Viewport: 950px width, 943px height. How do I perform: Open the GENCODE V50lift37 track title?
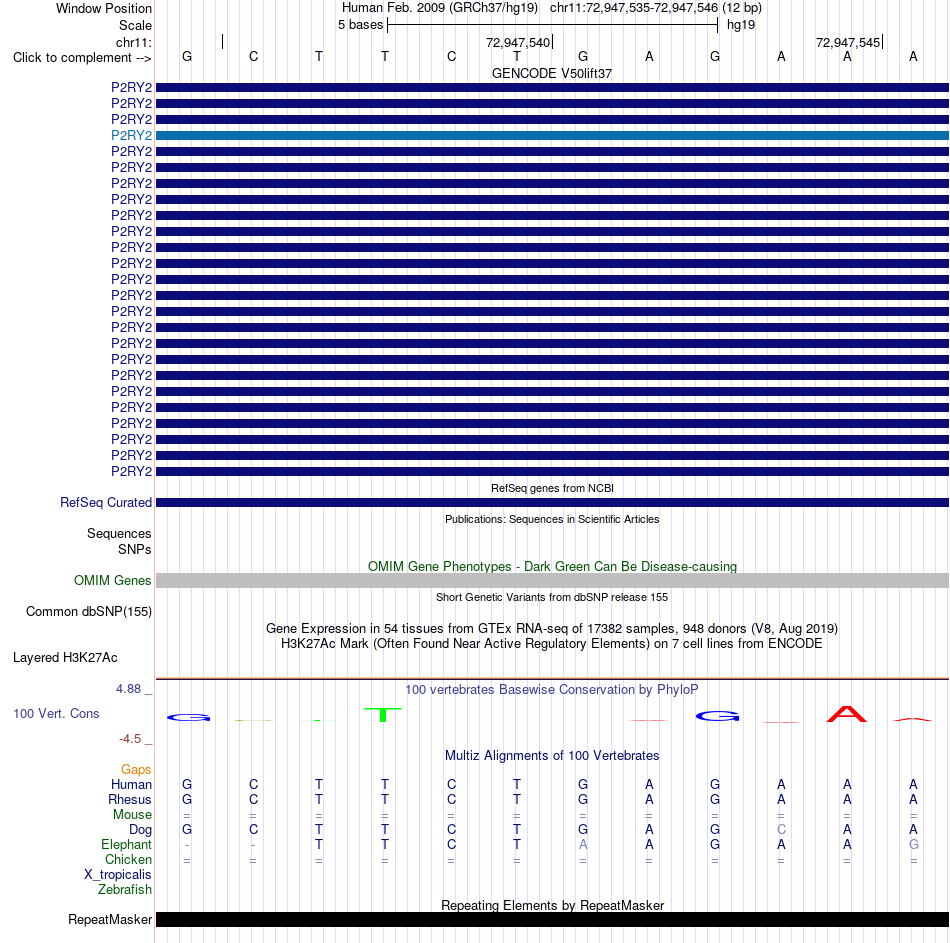coord(552,73)
